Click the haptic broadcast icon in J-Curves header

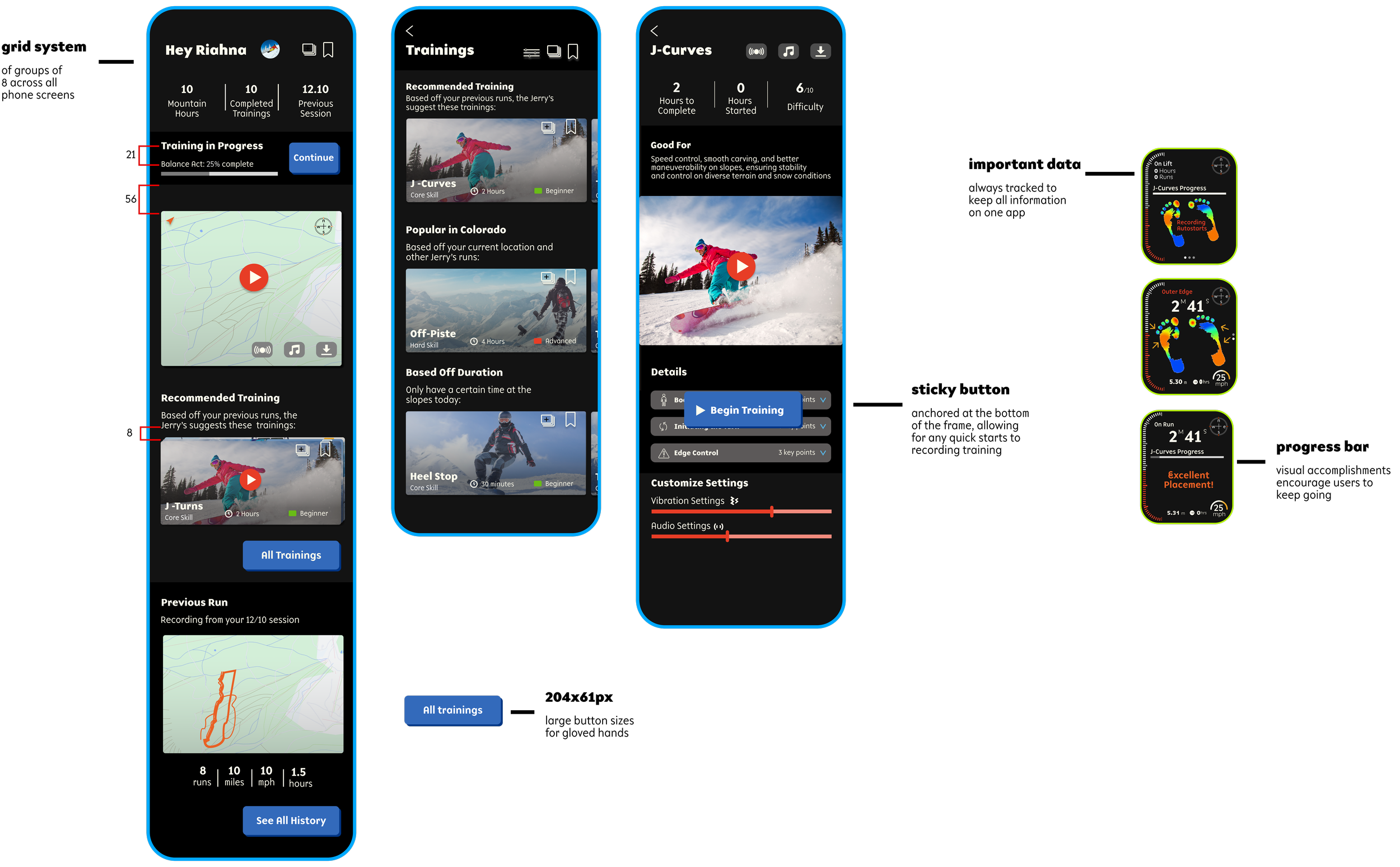[x=757, y=51]
